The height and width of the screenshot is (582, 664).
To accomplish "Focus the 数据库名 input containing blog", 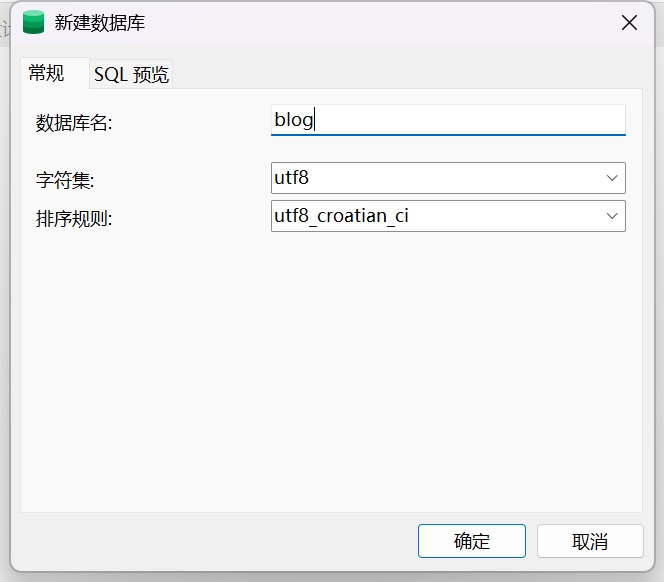I will [x=448, y=120].
